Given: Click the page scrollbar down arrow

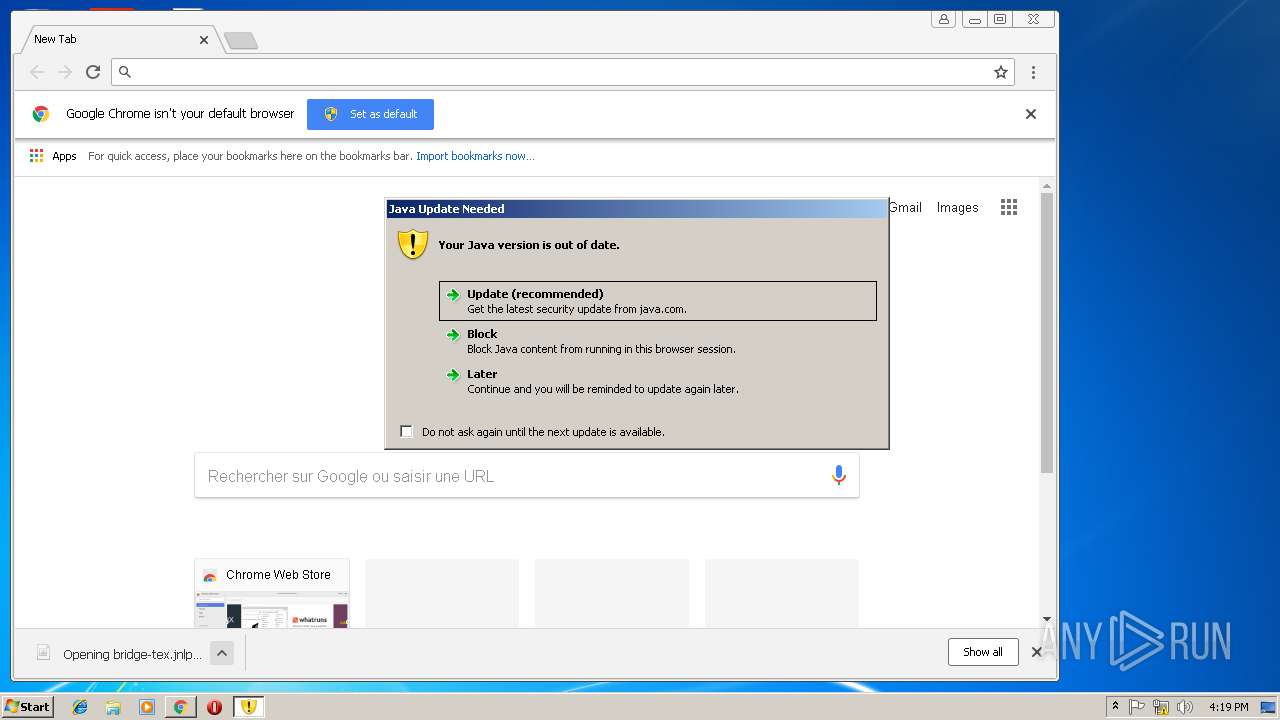Looking at the screenshot, I should point(1047,619).
